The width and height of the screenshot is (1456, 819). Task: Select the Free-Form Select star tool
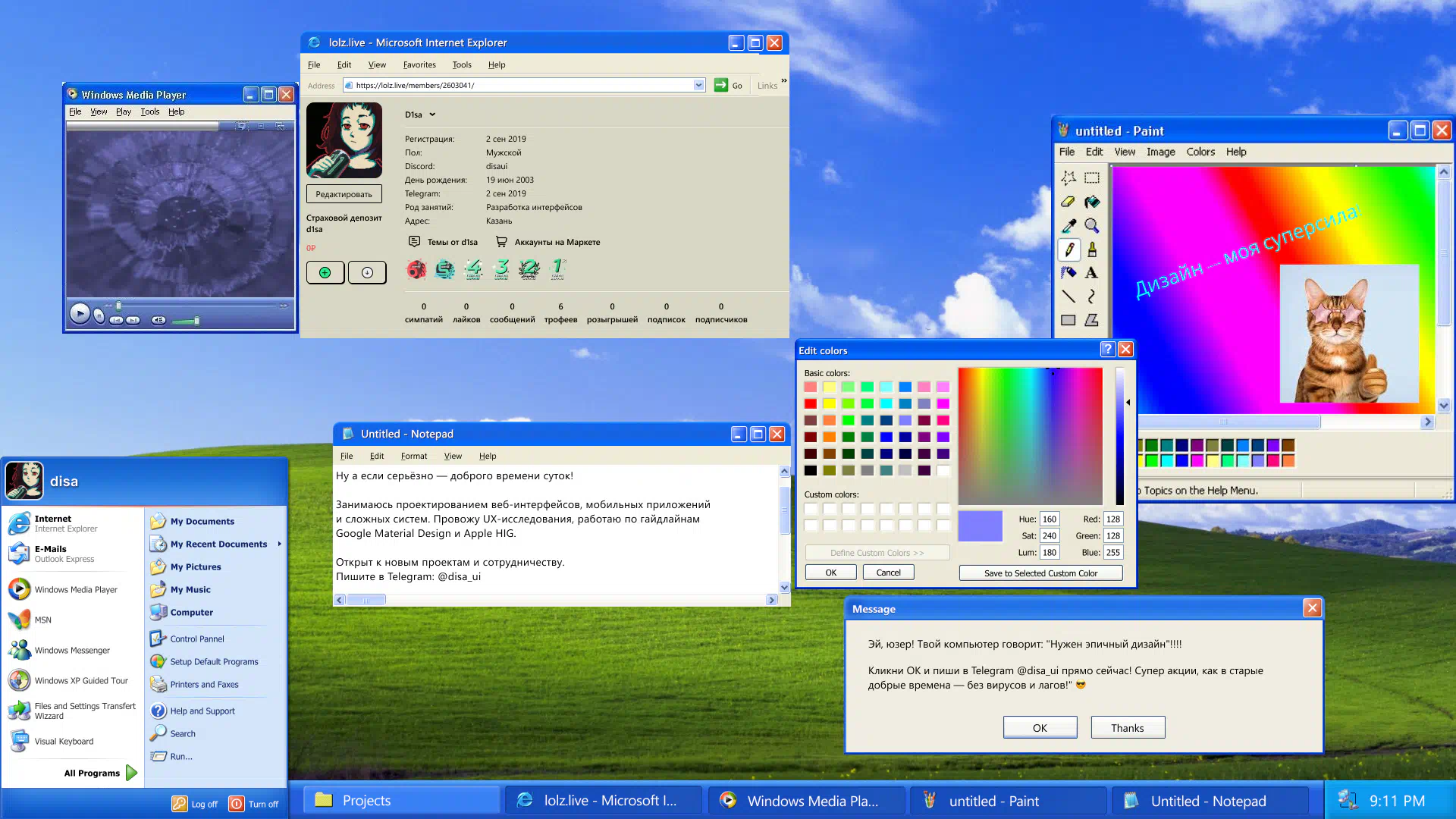(x=1068, y=178)
